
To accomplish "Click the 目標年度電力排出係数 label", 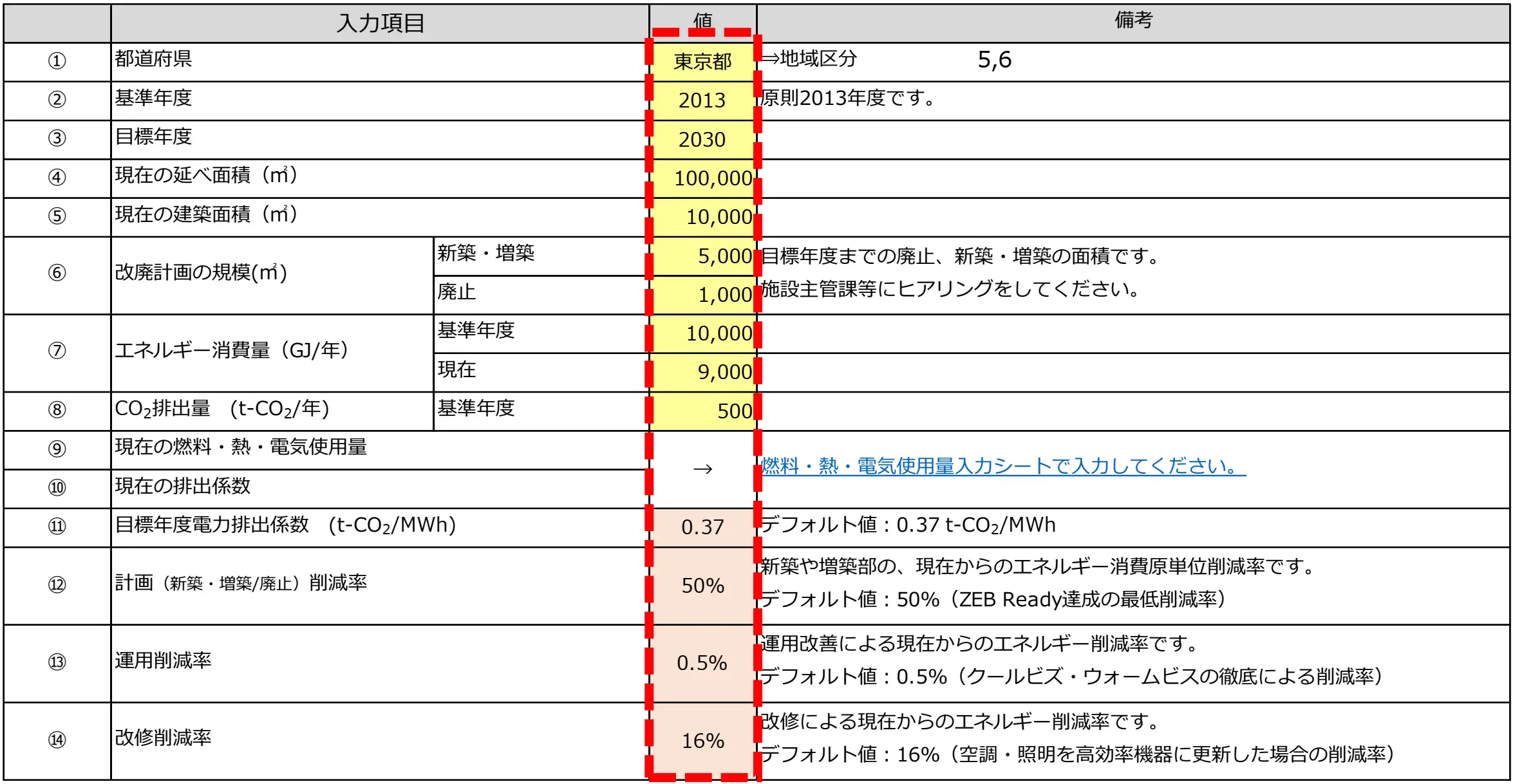I will pos(285,525).
